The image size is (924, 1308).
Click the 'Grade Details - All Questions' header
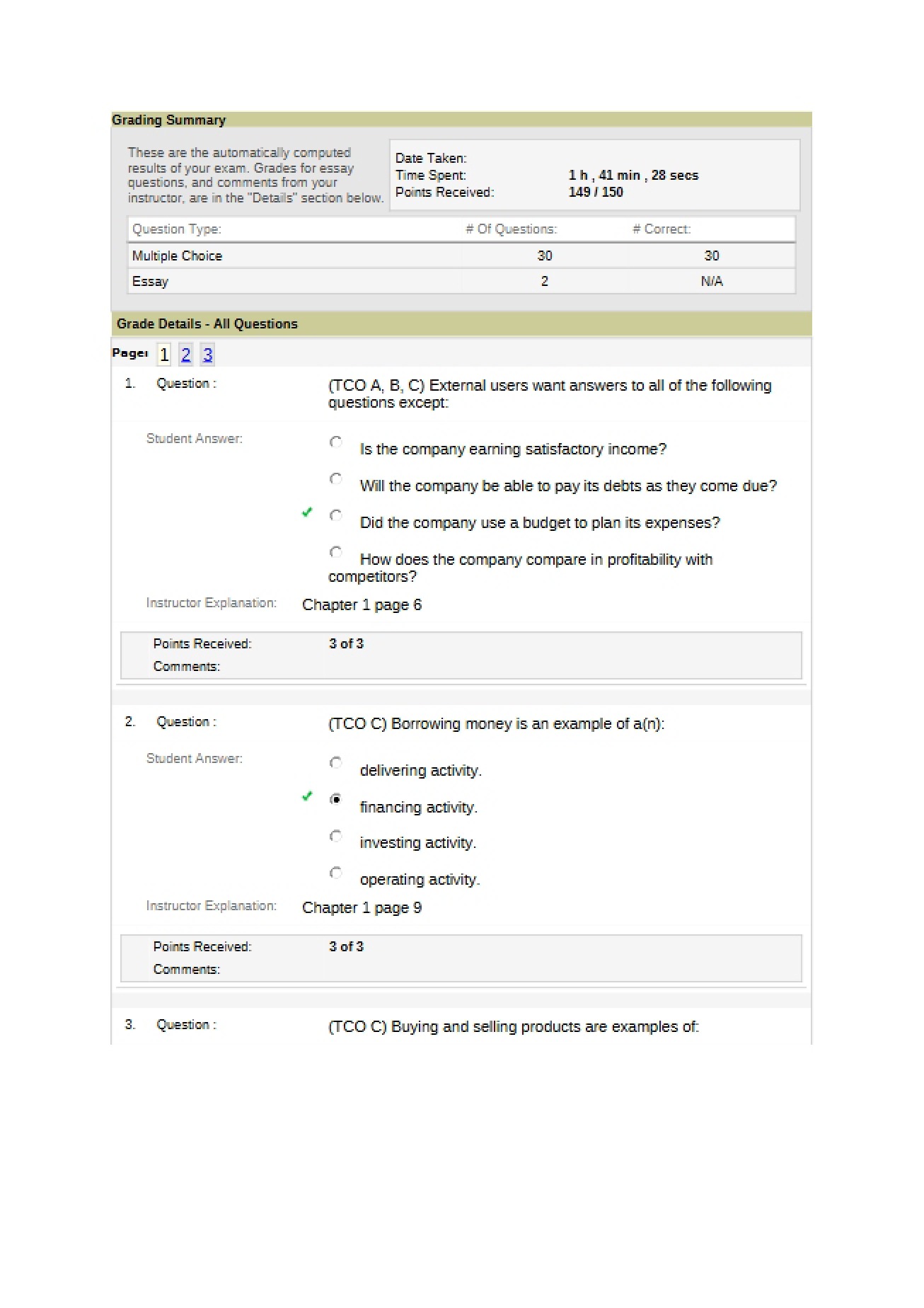coord(207,324)
